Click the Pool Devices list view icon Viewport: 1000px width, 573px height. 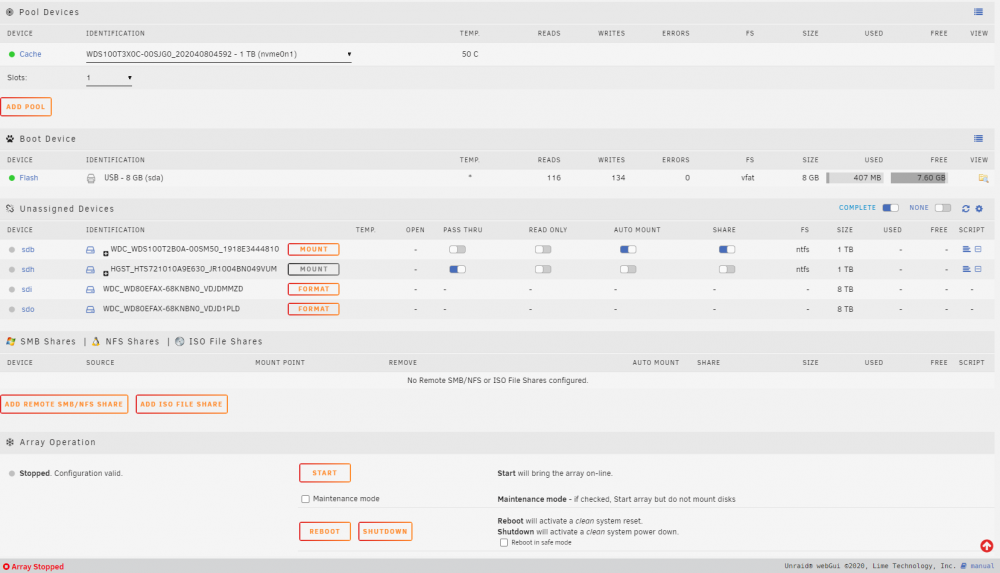click(978, 11)
